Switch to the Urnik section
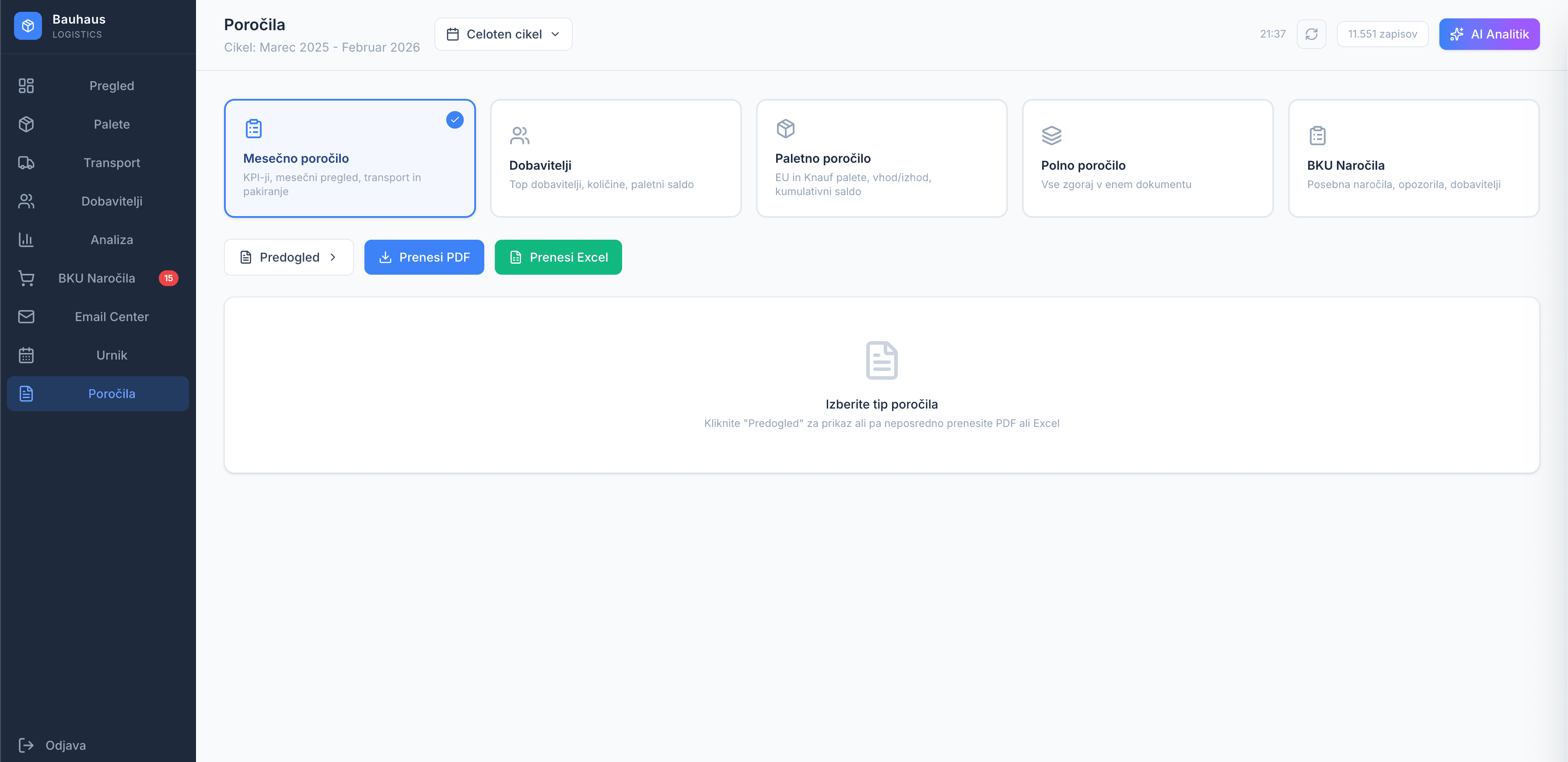This screenshot has height=762, width=1568. [98, 355]
